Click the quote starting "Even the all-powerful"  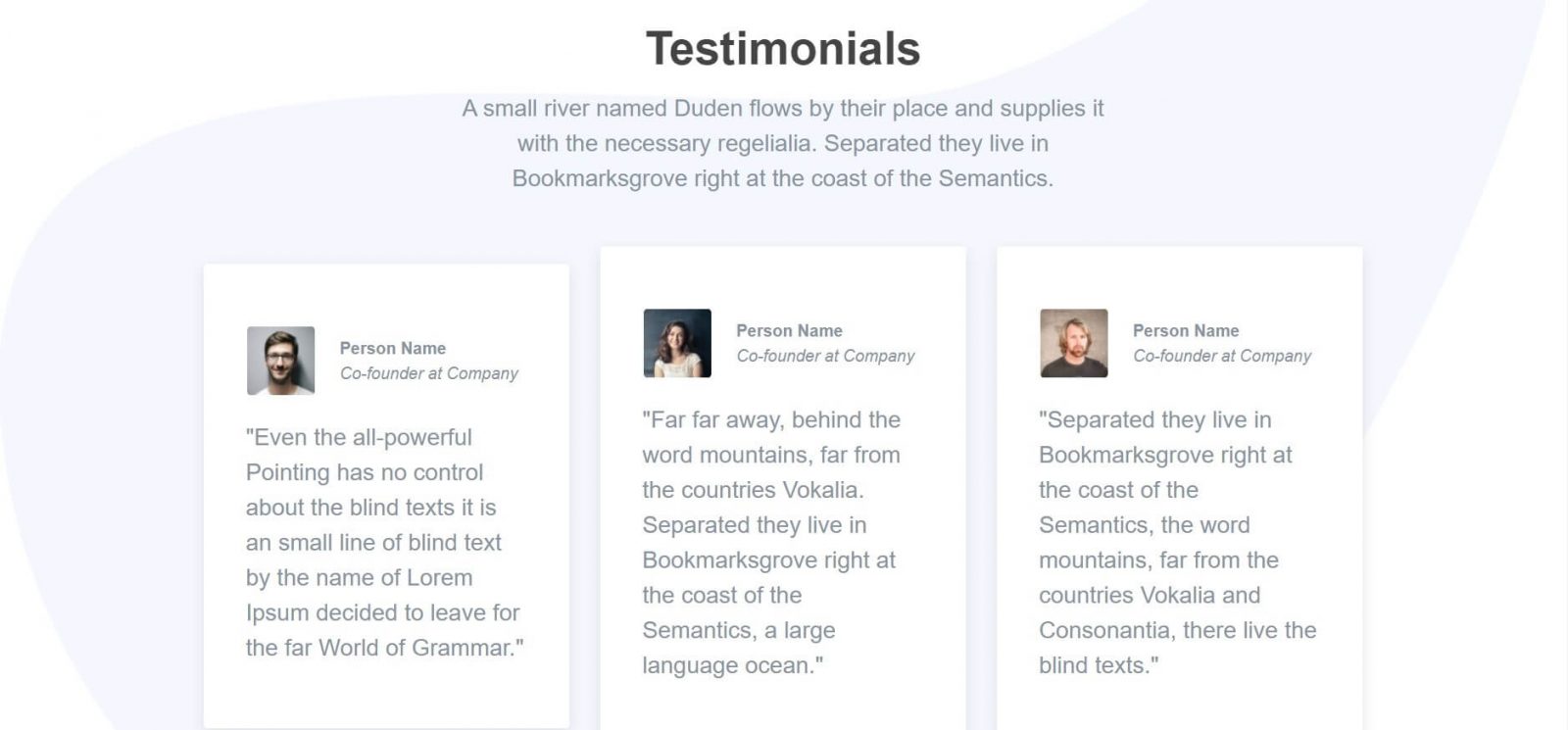pos(384,542)
